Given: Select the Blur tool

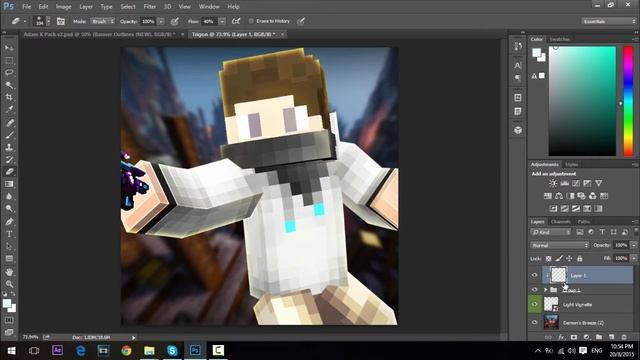Looking at the screenshot, I should (x=9, y=196).
